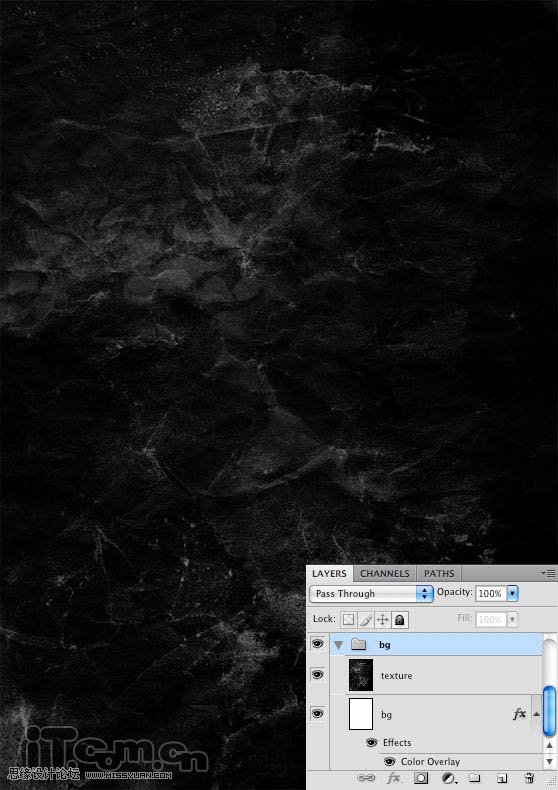Viewport: 558px width, 790px height.
Task: Create a new layer icon
Action: coord(502,778)
